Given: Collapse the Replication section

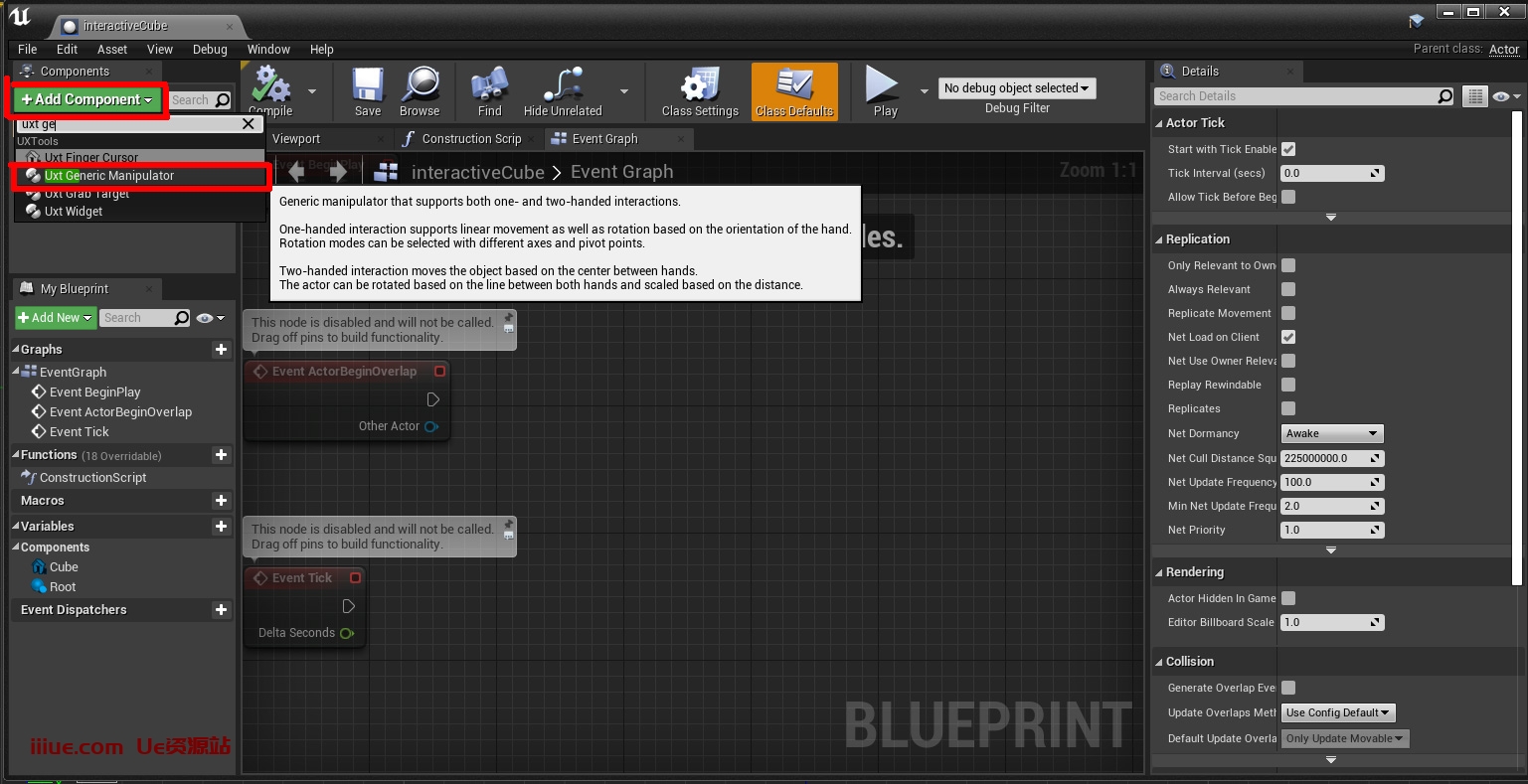Looking at the screenshot, I should [1159, 239].
